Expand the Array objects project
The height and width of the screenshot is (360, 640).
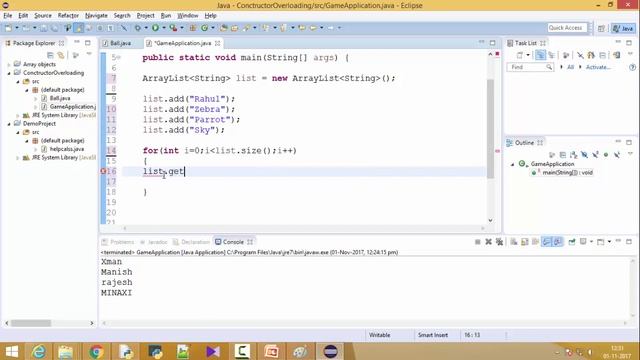coord(9,64)
